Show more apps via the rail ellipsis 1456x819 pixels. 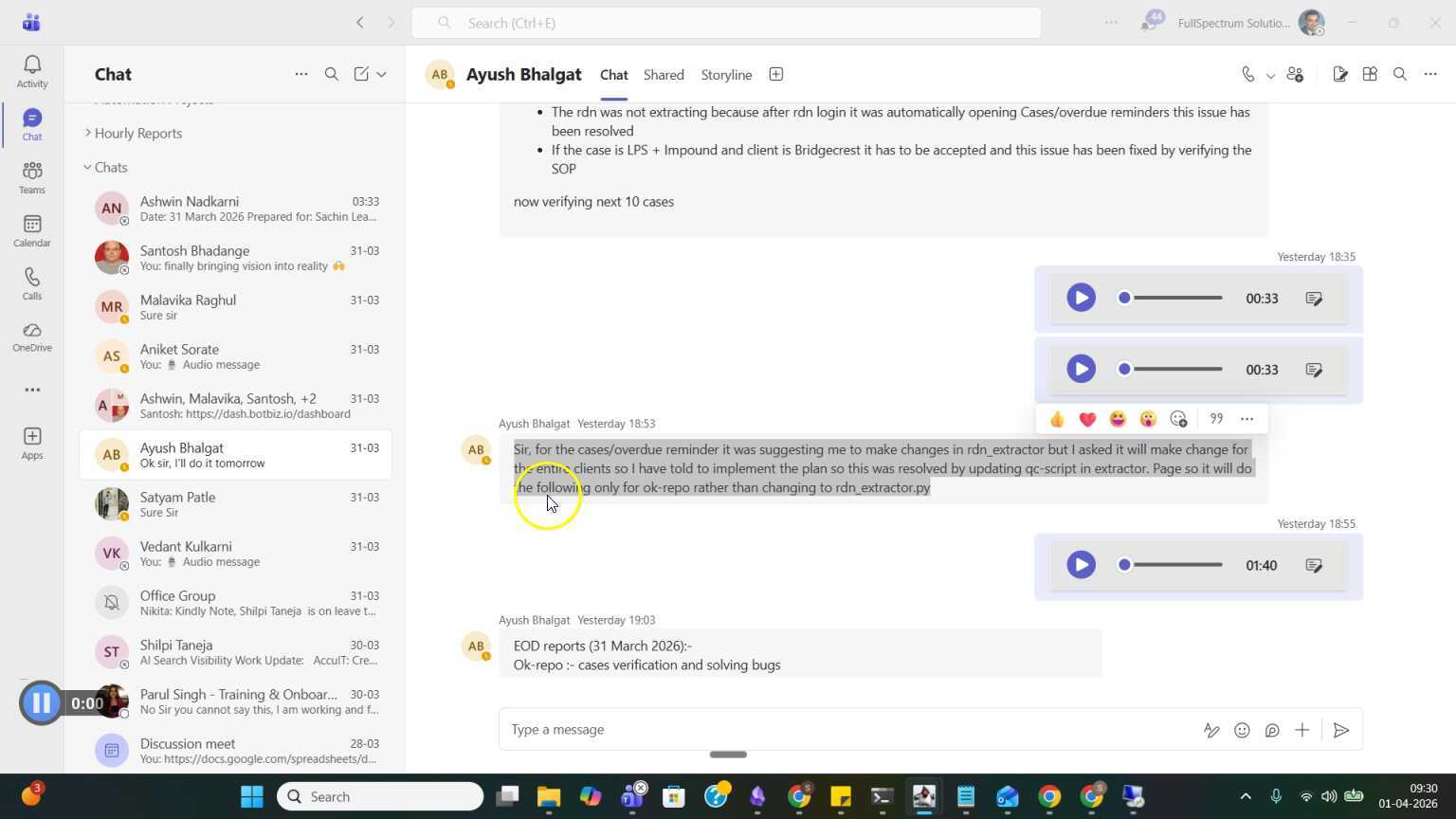(31, 390)
